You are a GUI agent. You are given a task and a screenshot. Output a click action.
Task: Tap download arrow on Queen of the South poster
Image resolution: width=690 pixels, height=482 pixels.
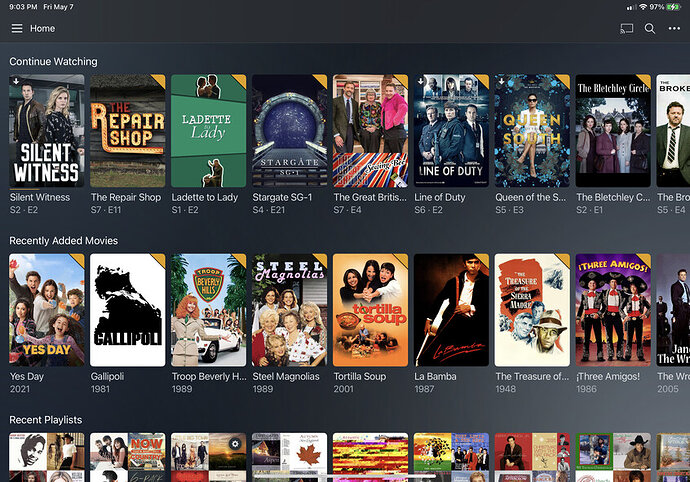point(501,81)
